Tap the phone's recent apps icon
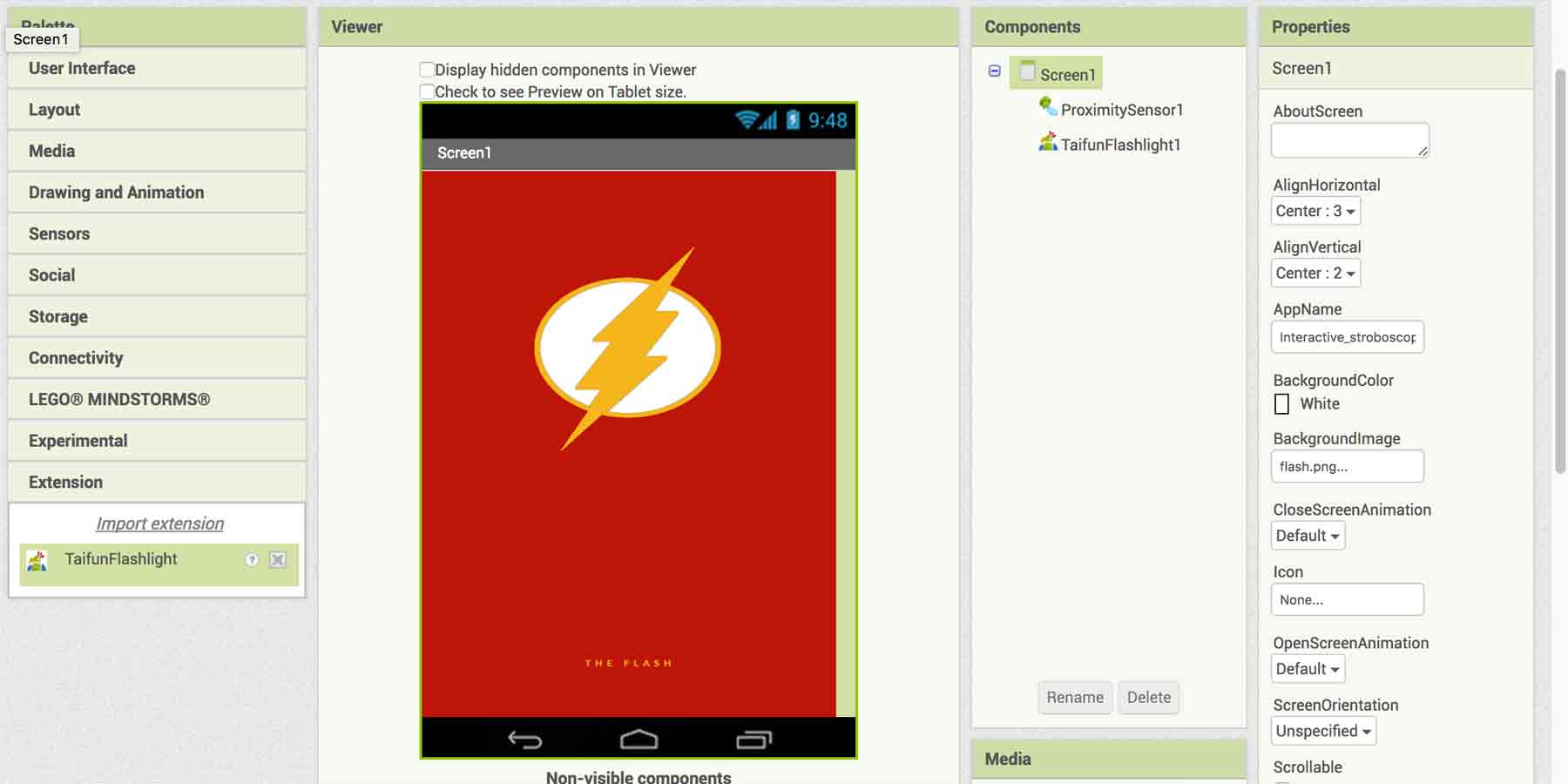This screenshot has height=784, width=1568. [754, 740]
